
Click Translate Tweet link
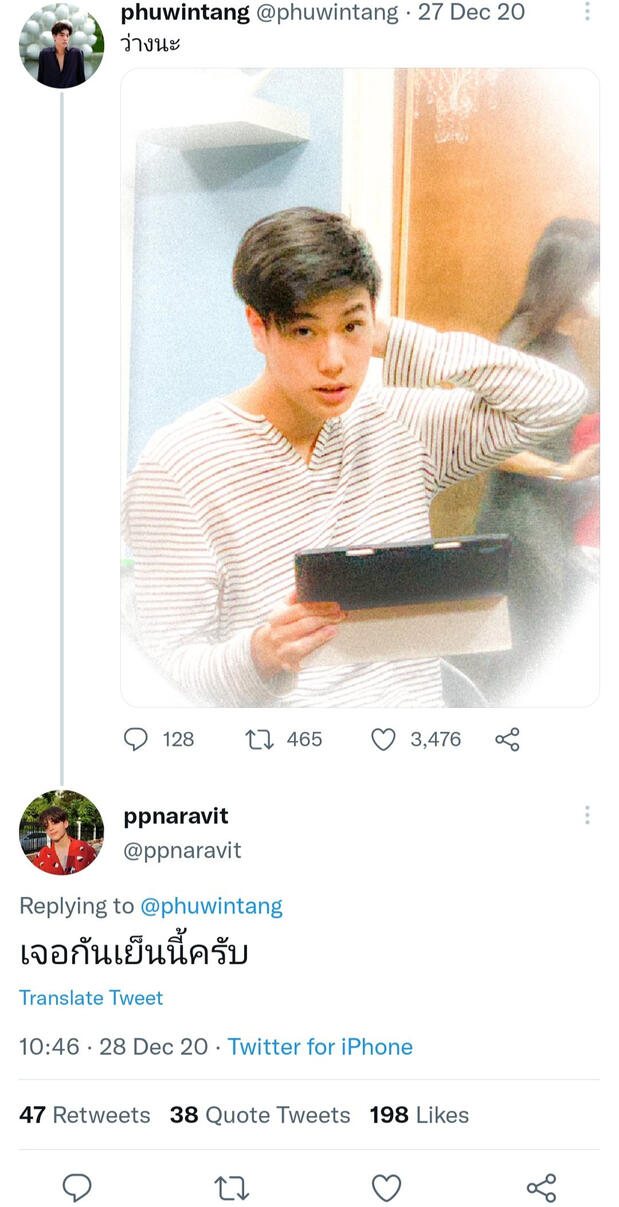click(x=91, y=998)
